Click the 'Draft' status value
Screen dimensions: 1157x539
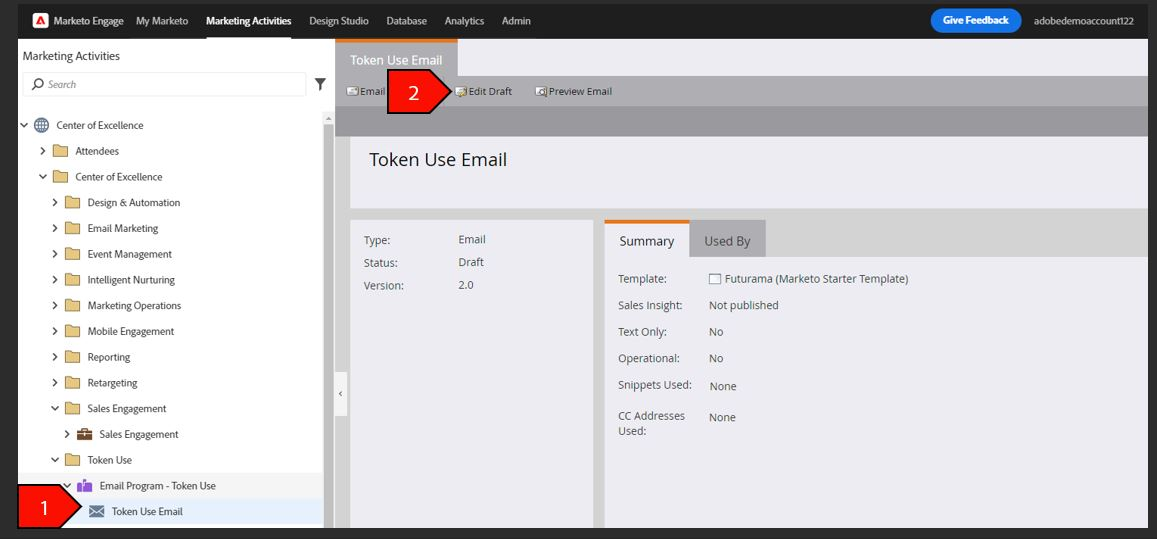tap(471, 262)
